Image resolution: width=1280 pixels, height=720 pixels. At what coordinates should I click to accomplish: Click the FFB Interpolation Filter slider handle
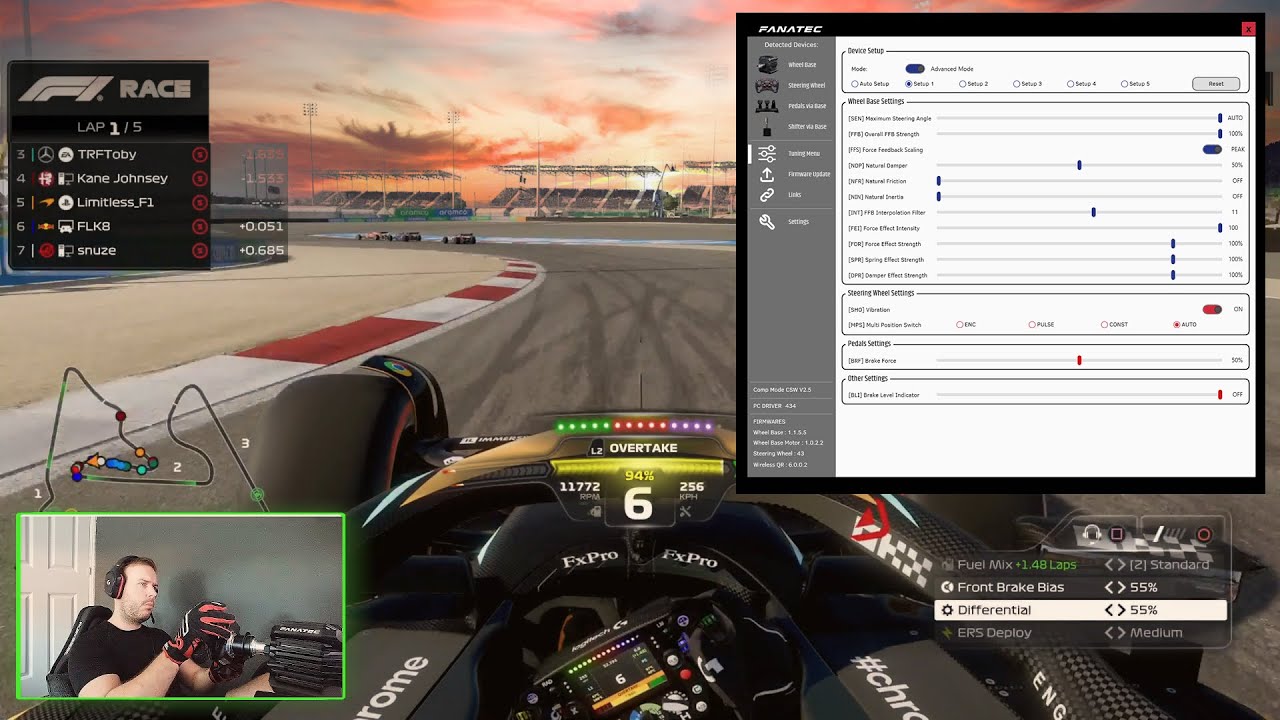click(1093, 212)
